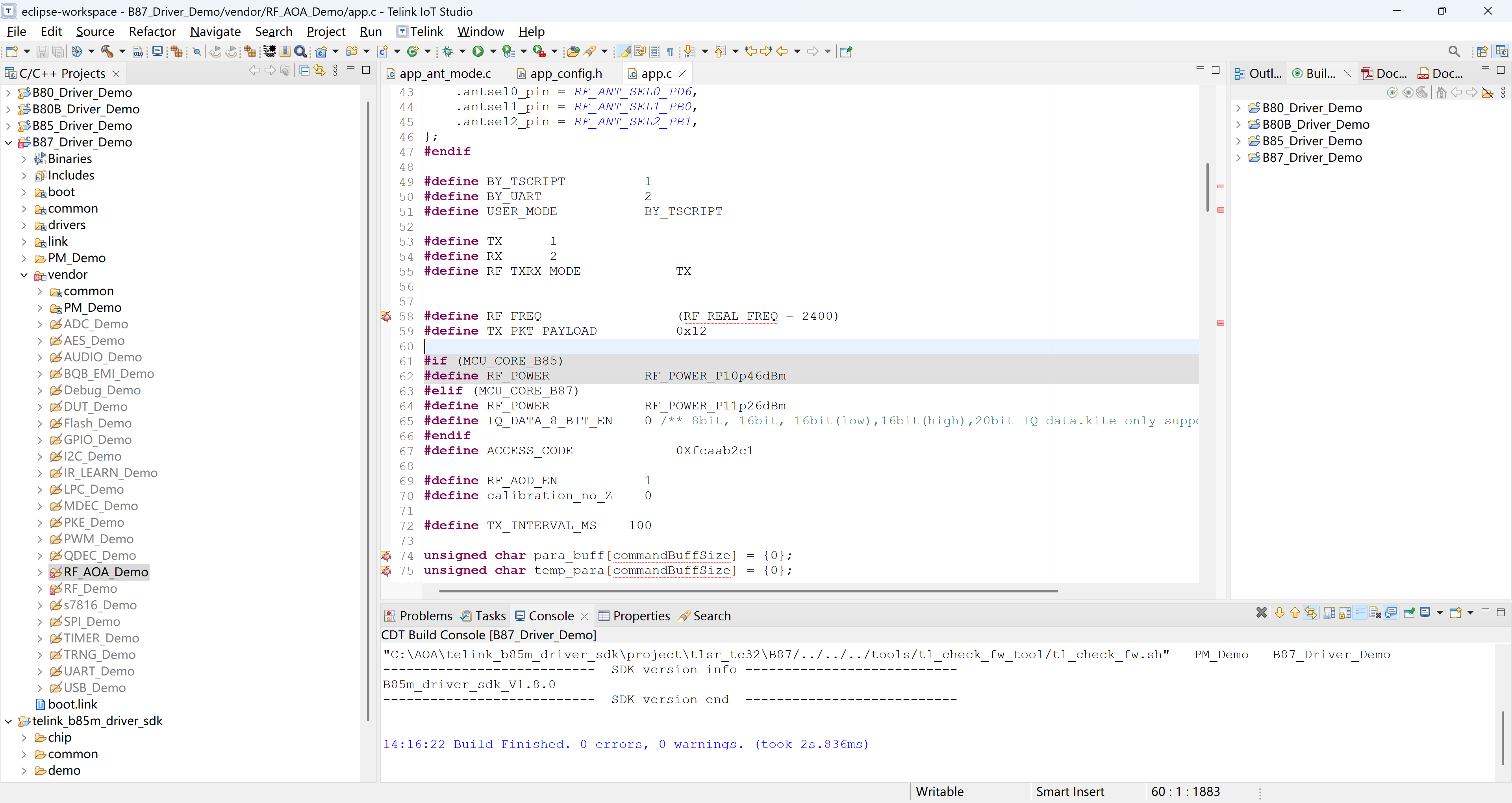Expand the RF_AOA_Demo folder
Screen dimensions: 1512x803
tap(39, 572)
